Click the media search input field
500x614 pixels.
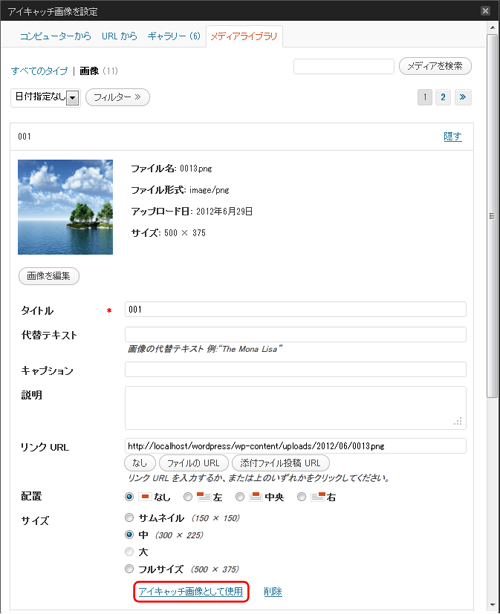tap(344, 66)
